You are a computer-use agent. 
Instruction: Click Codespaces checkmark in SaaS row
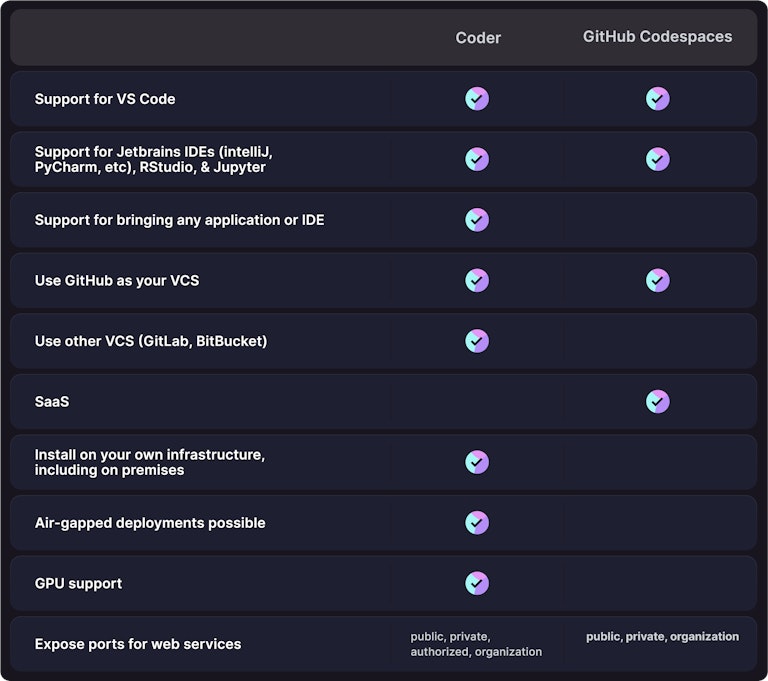click(657, 402)
